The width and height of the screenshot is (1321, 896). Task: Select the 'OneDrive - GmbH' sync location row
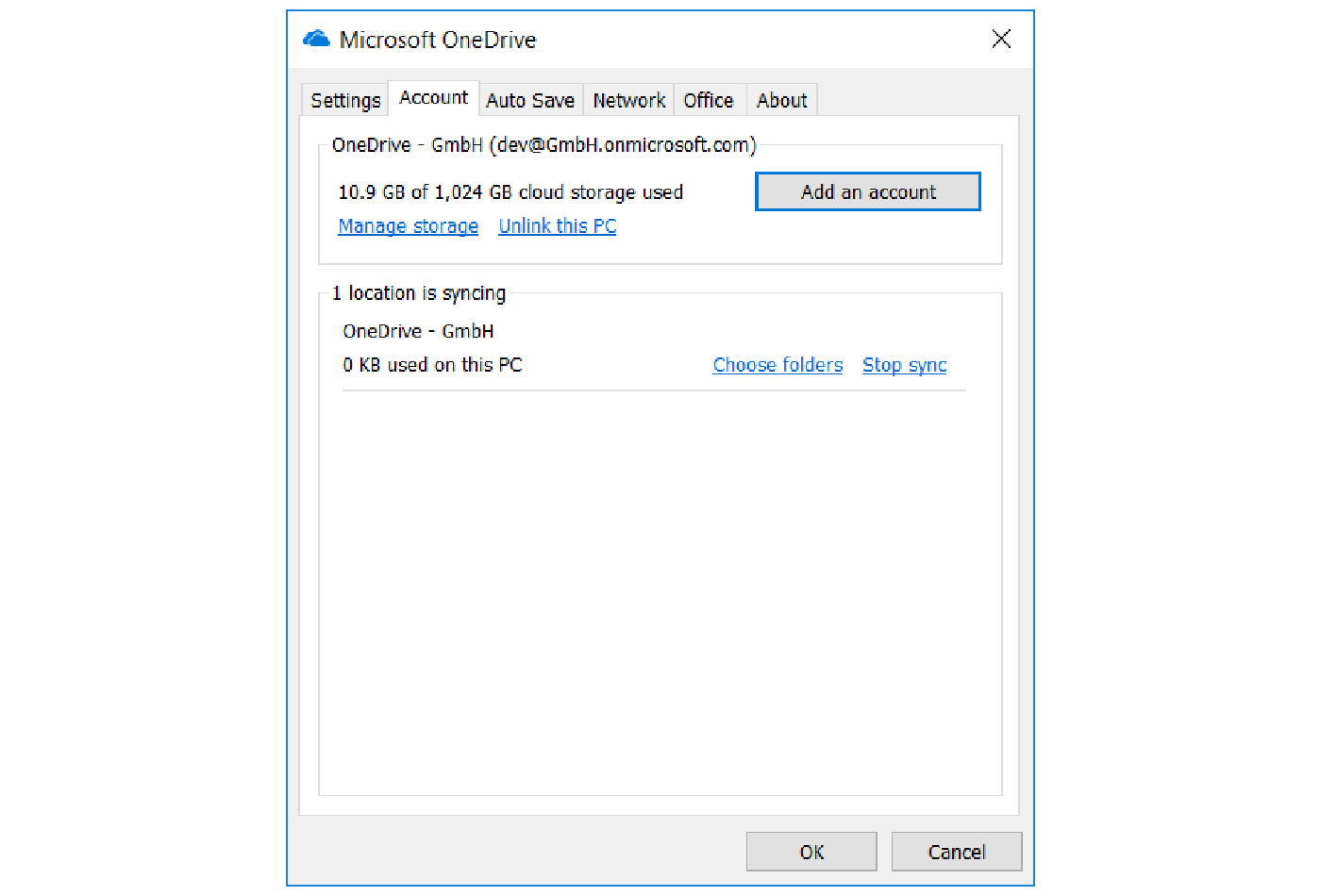[418, 331]
